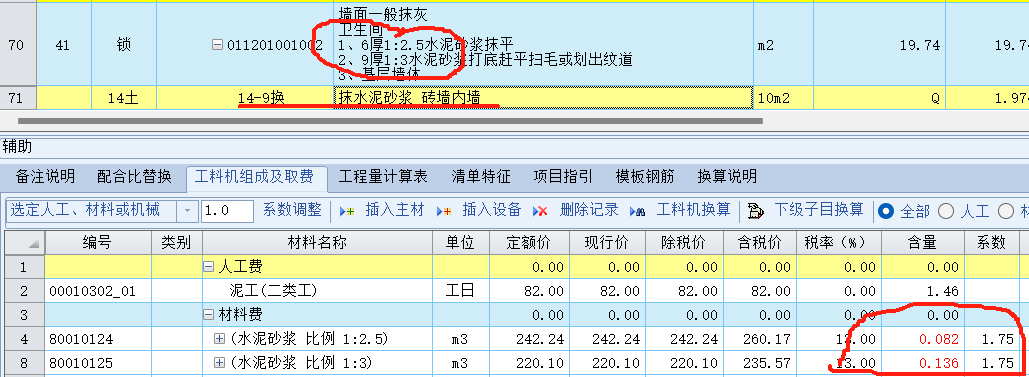Screen dimensions: 1029x377
Task: Click the 10m2 unit cell in row 71
Action: (784, 98)
